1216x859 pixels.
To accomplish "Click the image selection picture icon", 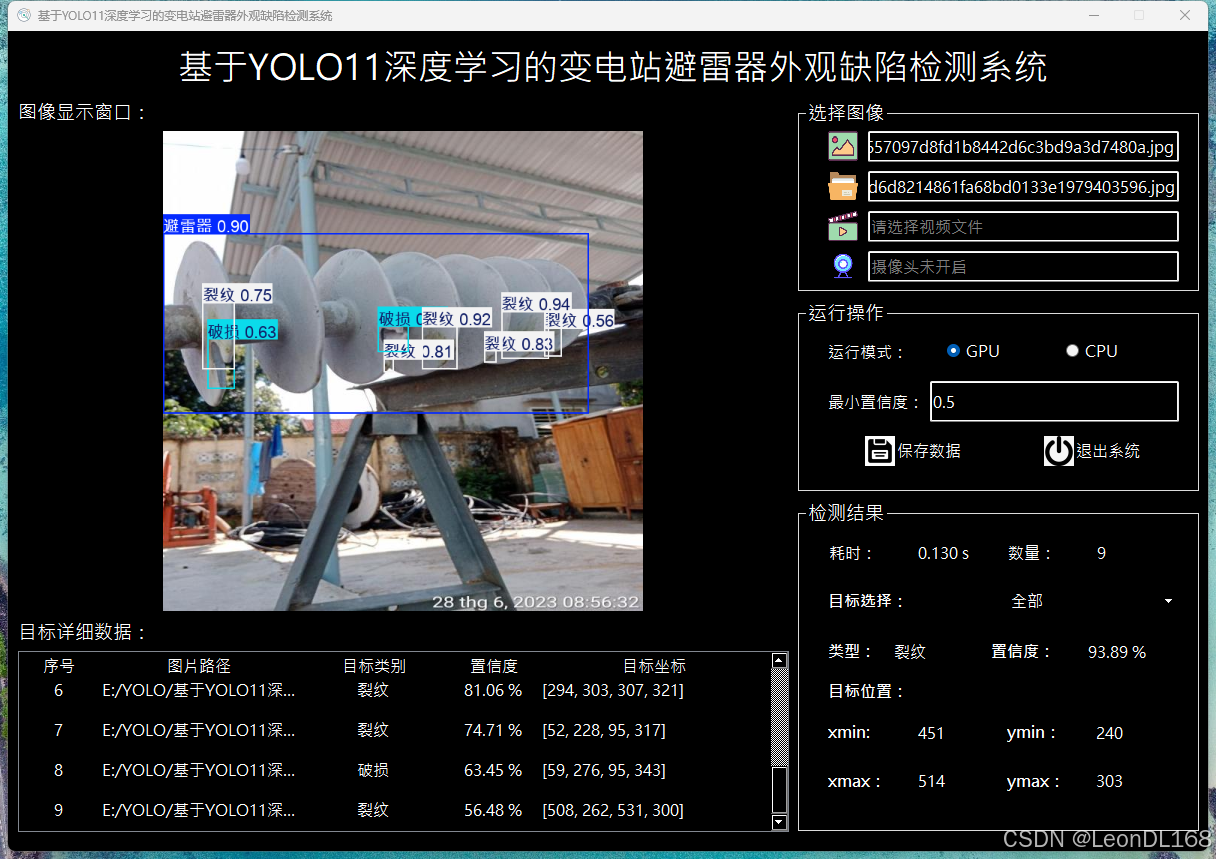I will 843,146.
